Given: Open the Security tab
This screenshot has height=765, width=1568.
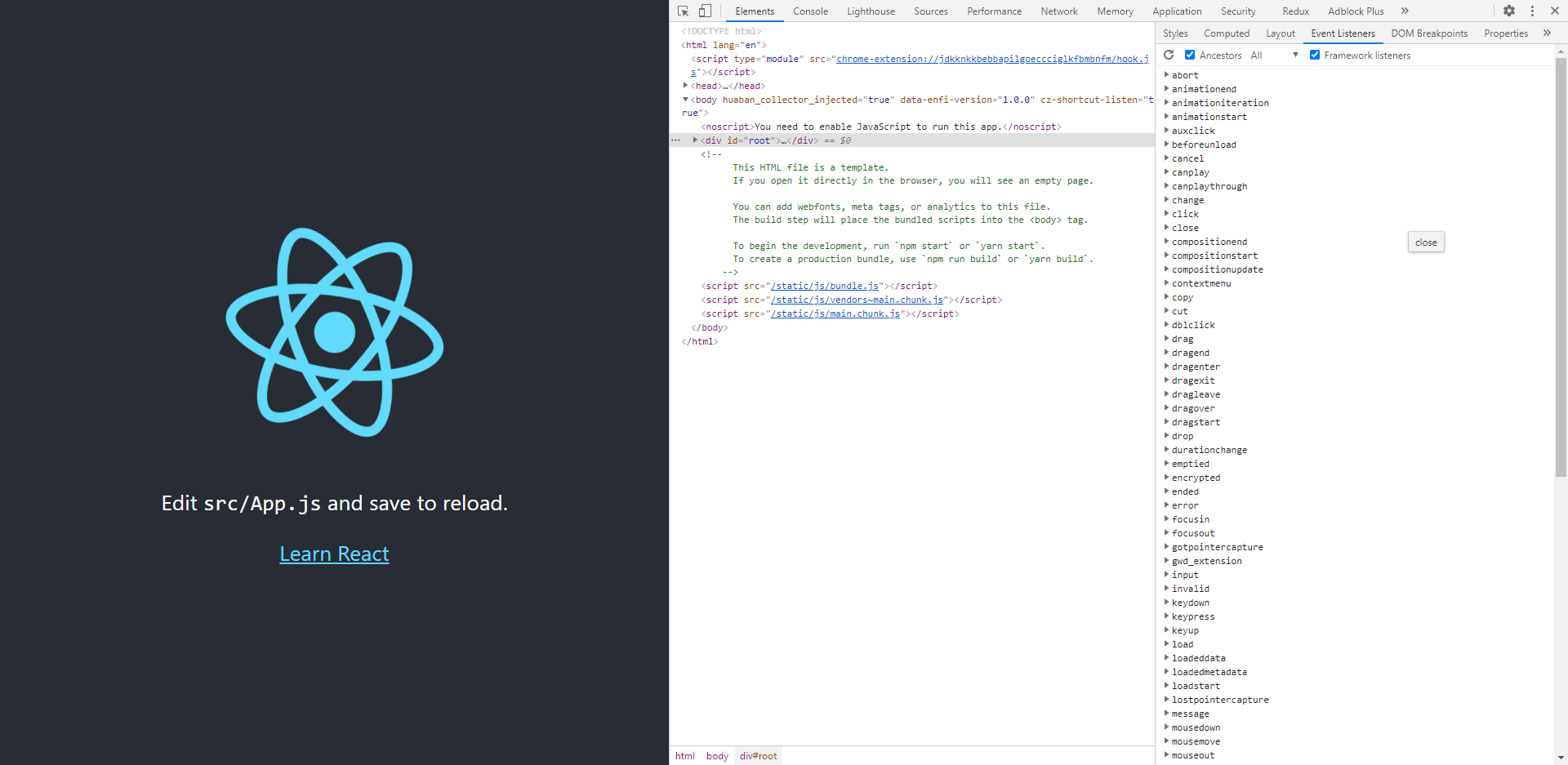Looking at the screenshot, I should 1238,11.
